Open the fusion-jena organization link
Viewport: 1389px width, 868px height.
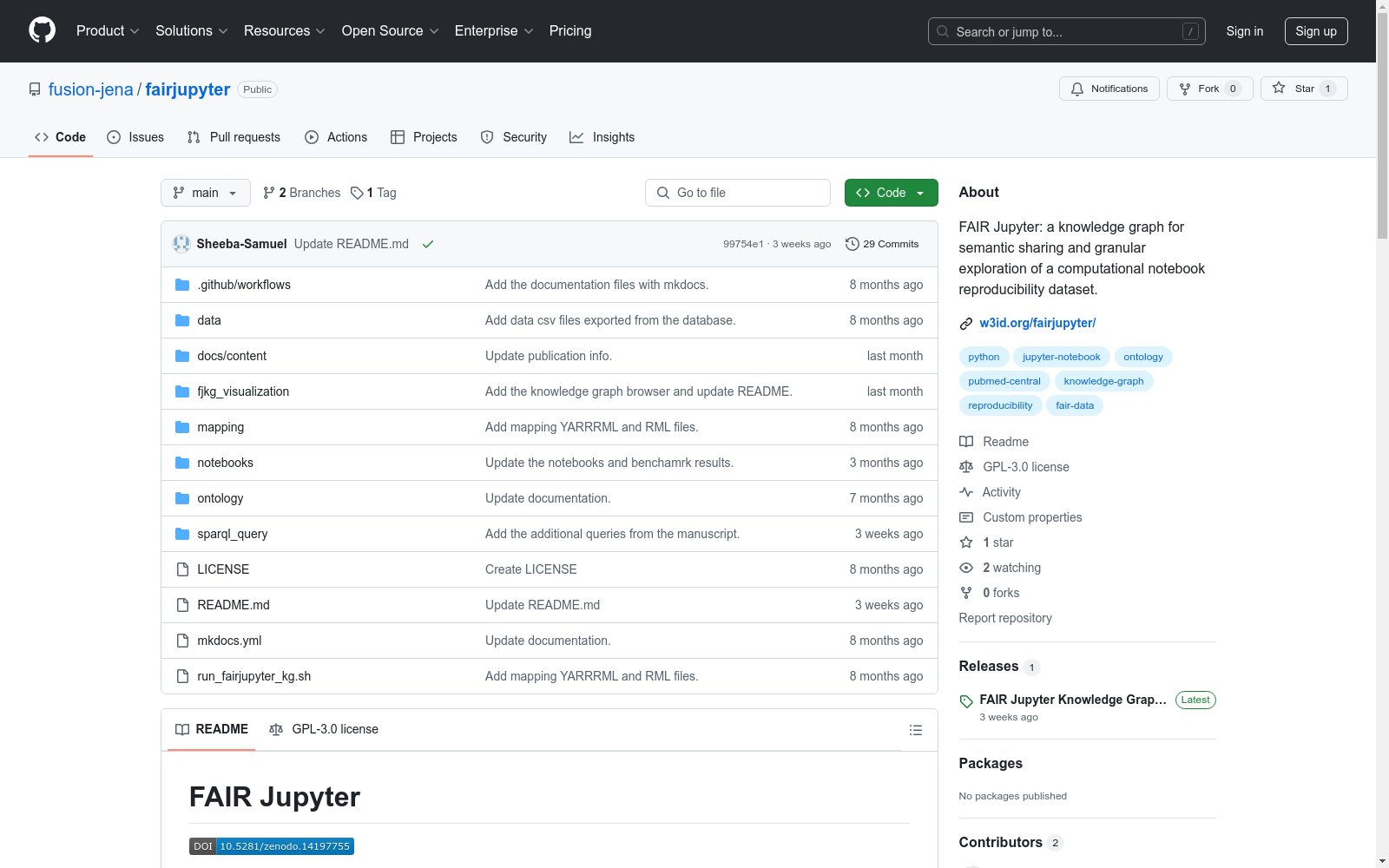pyautogui.click(x=91, y=89)
